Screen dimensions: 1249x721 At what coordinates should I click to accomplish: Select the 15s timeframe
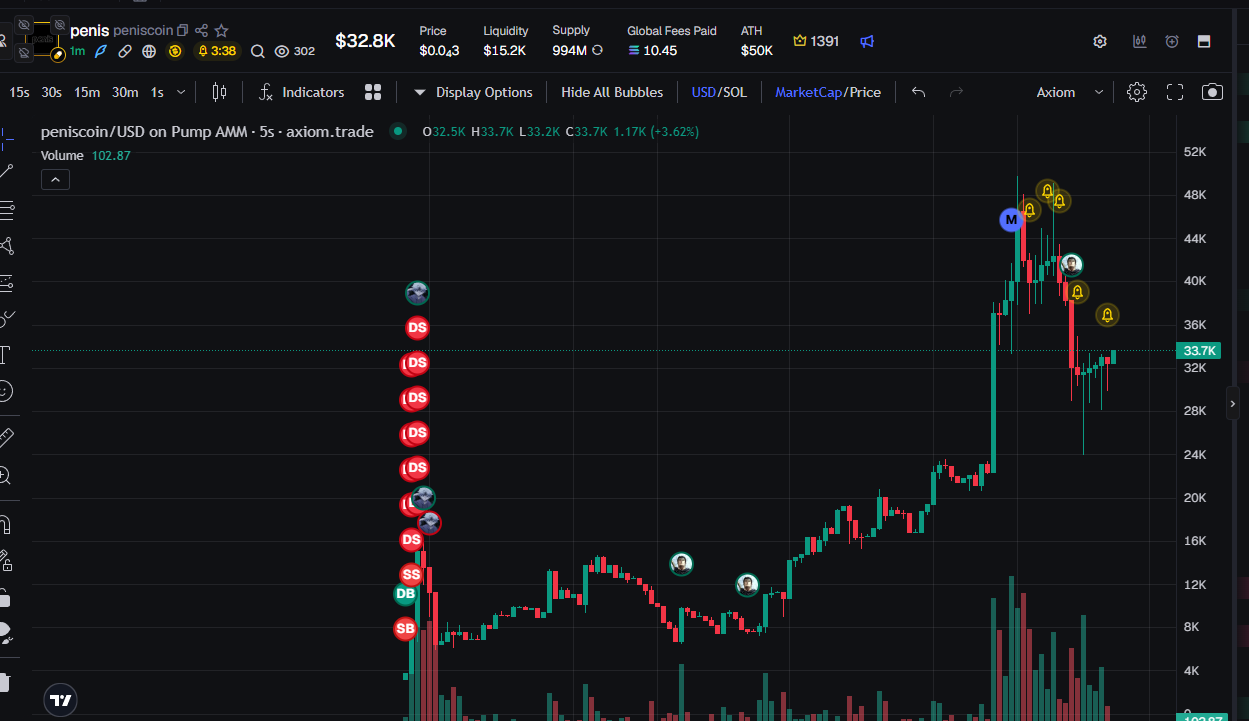(x=19, y=92)
